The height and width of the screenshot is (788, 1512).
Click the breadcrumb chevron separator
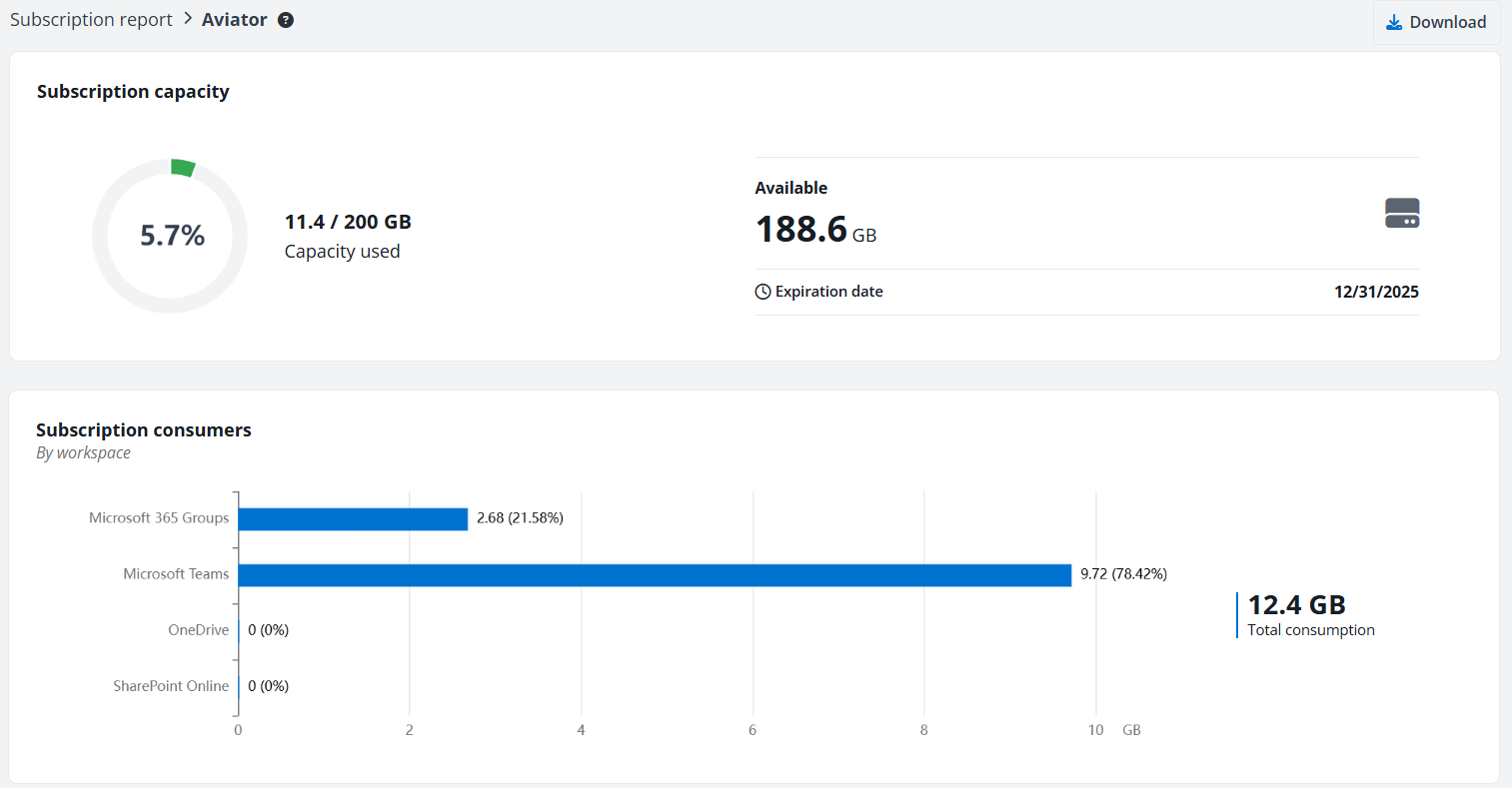187,19
